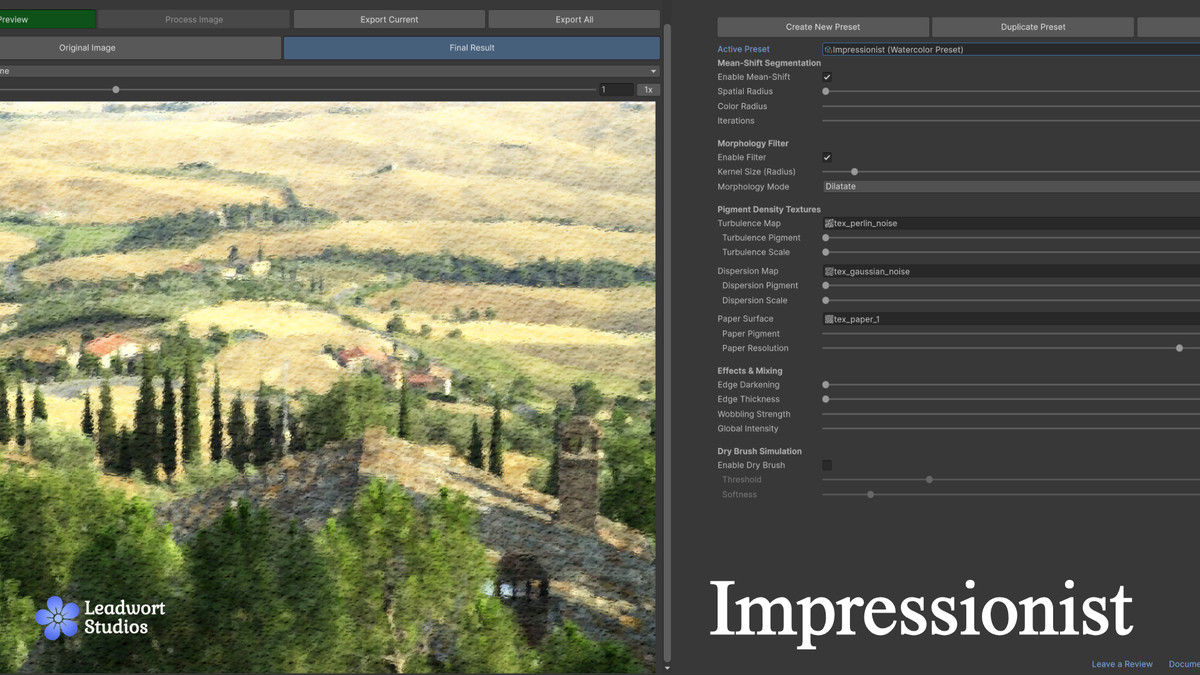Open the Leave a Review link

1122,664
